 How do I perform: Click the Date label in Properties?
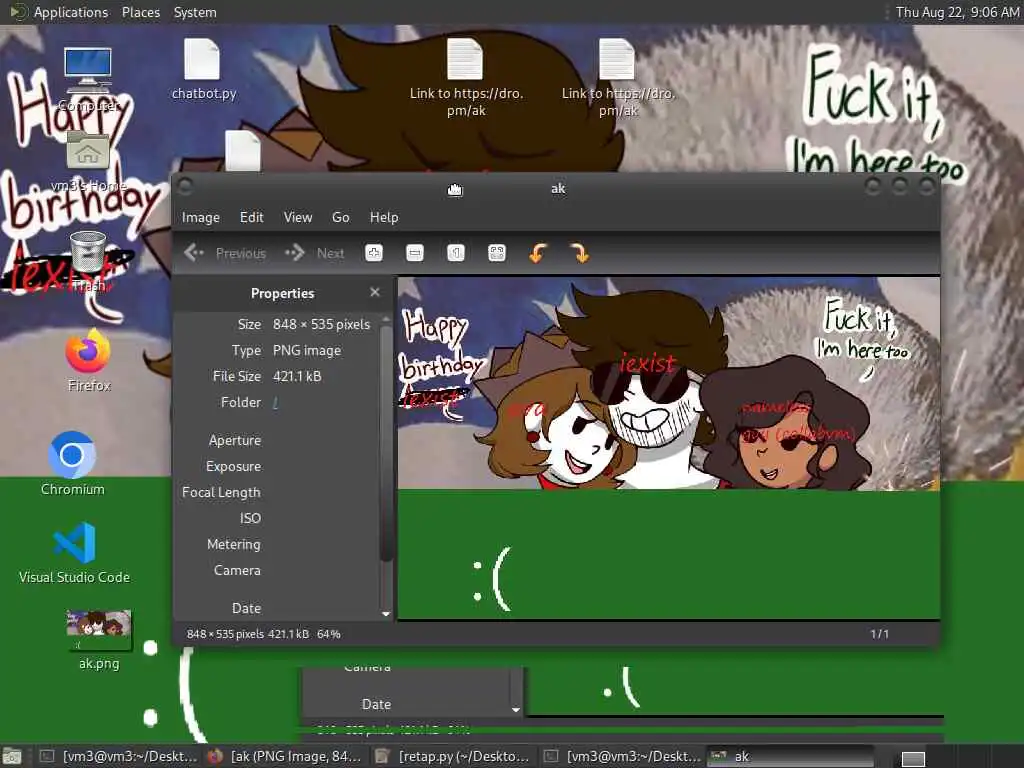(x=246, y=608)
